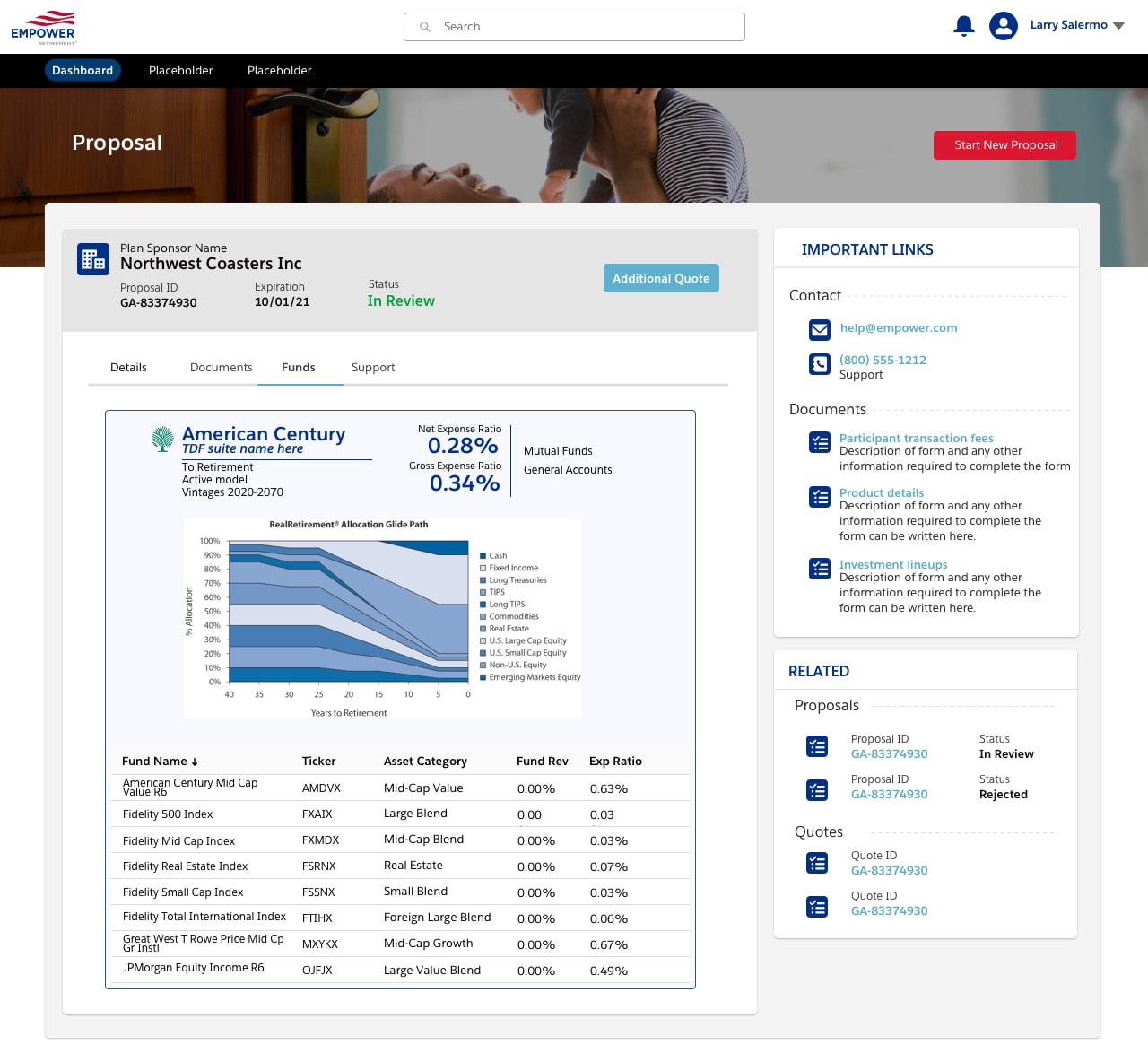
Task: Click the first Quote ID list icon
Action: coord(817,863)
